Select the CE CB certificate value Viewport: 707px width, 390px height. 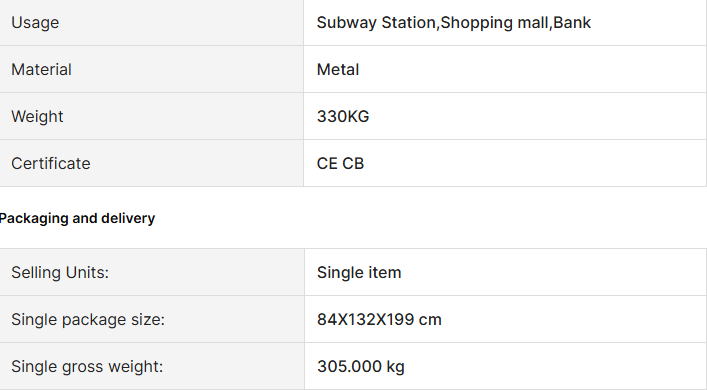[x=340, y=163]
